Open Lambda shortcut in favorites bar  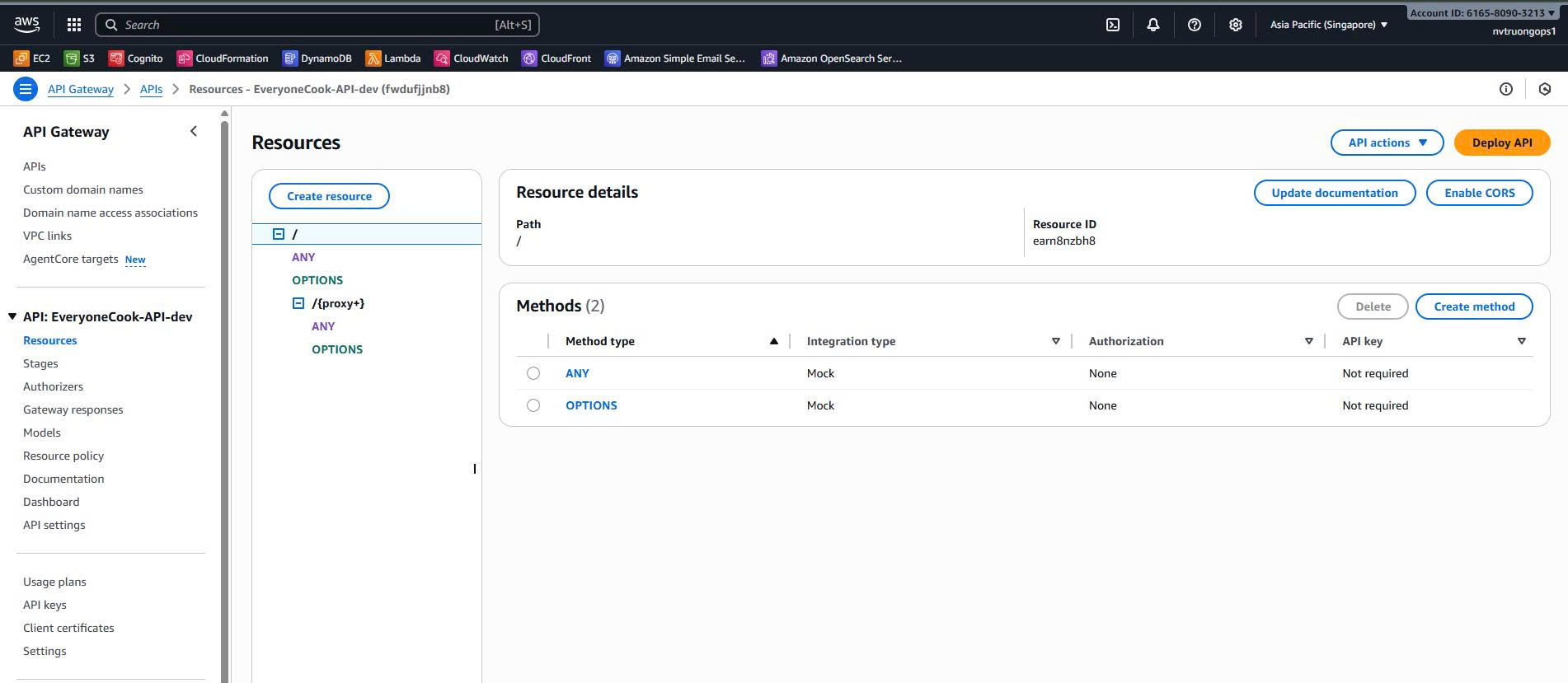tap(393, 58)
